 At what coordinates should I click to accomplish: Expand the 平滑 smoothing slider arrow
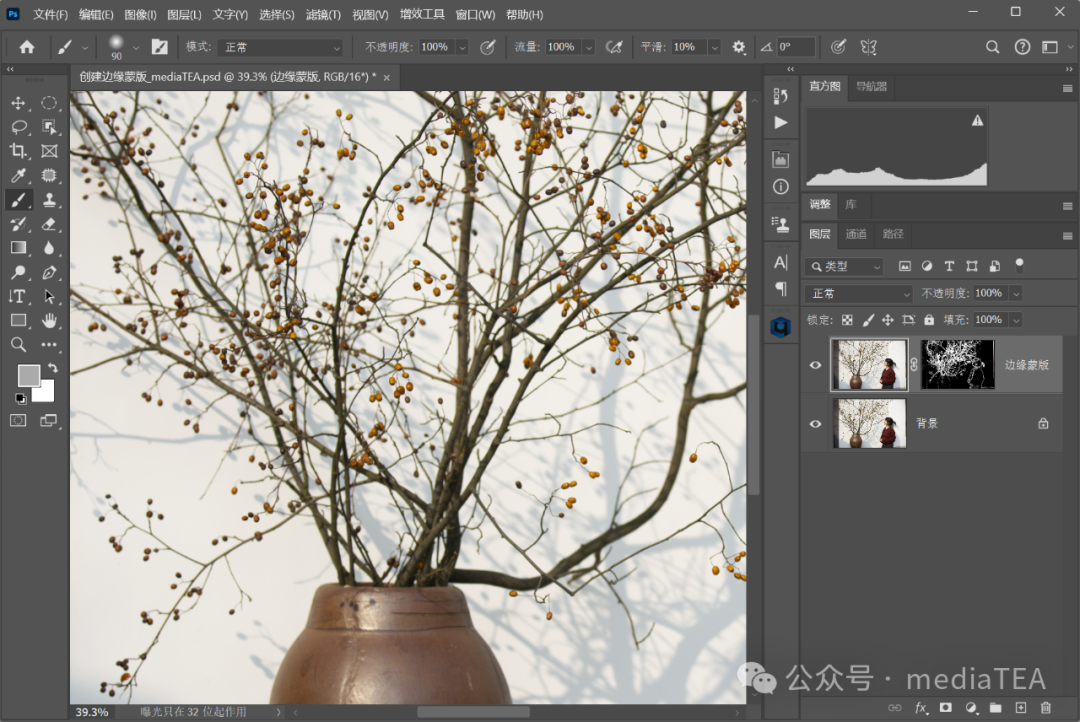tap(714, 48)
